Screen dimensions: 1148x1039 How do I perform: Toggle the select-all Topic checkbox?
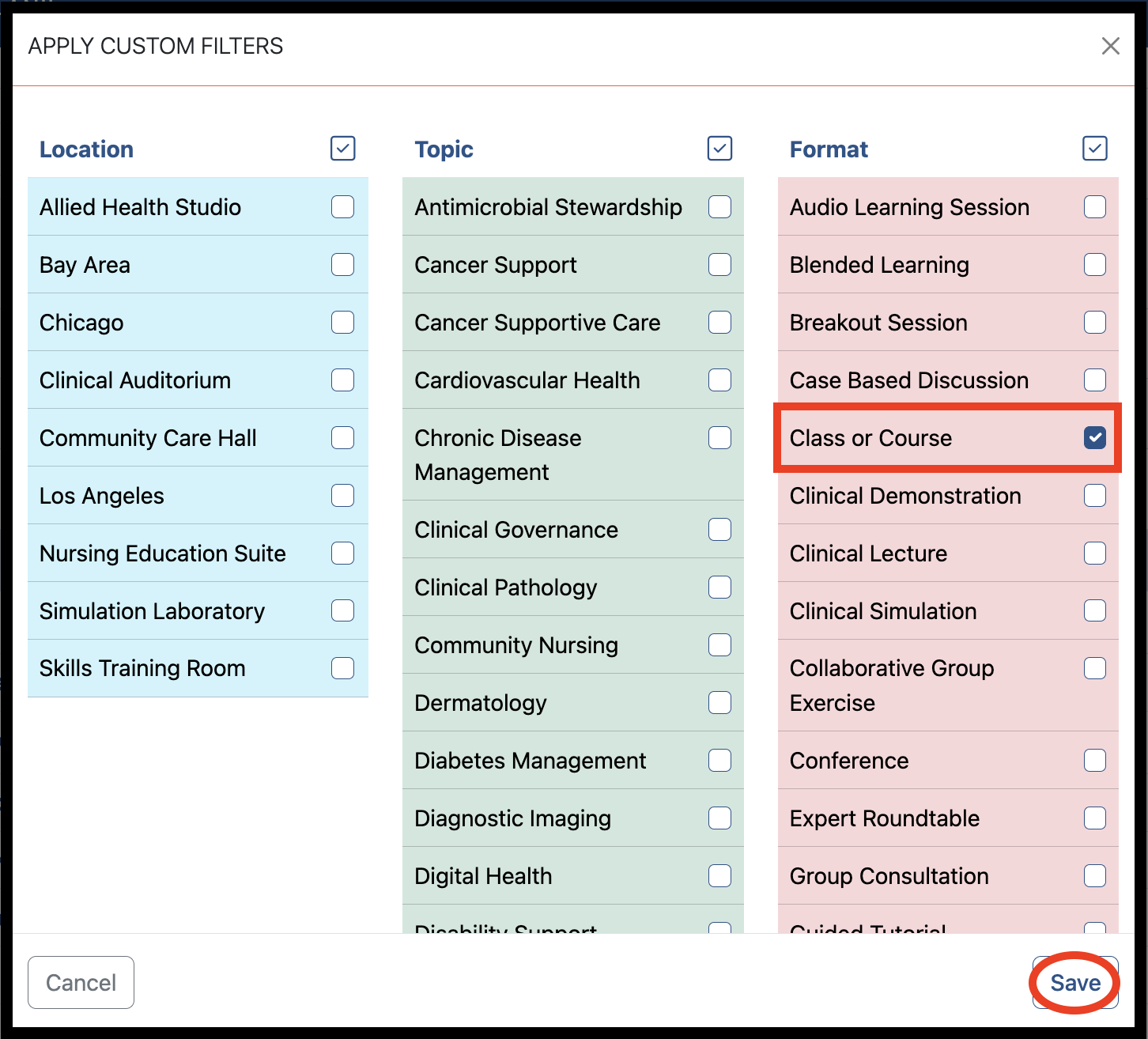tap(719, 149)
